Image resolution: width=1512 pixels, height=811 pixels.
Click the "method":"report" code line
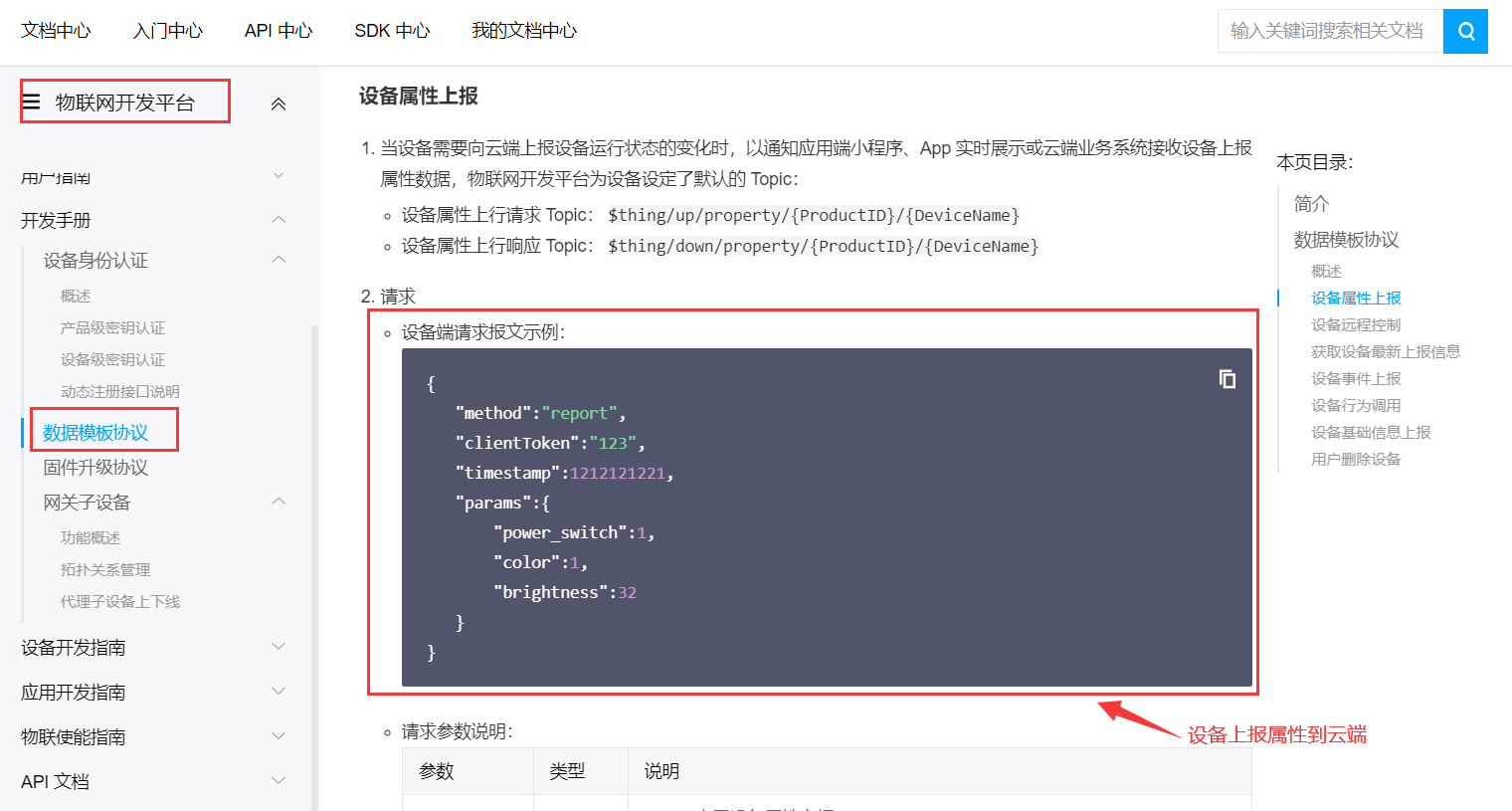coord(541,413)
